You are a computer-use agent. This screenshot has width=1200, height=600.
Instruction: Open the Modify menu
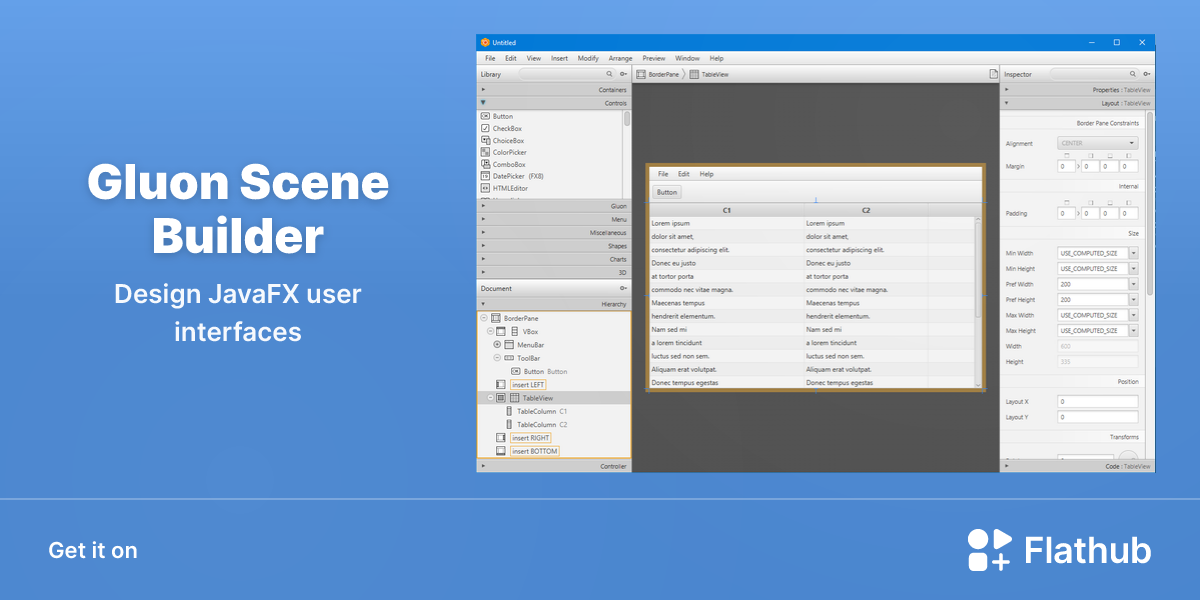coord(588,58)
